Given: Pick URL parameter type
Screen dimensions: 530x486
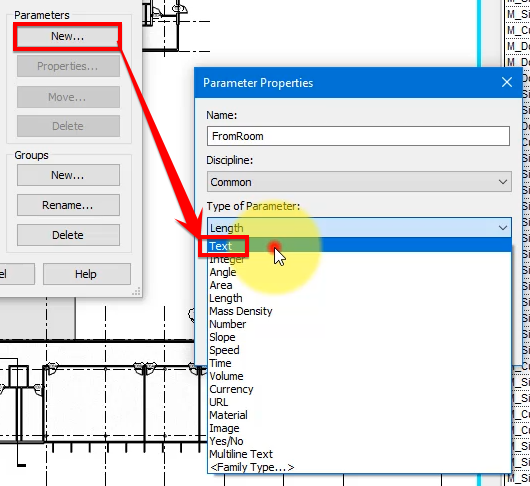Looking at the screenshot, I should point(359,402).
